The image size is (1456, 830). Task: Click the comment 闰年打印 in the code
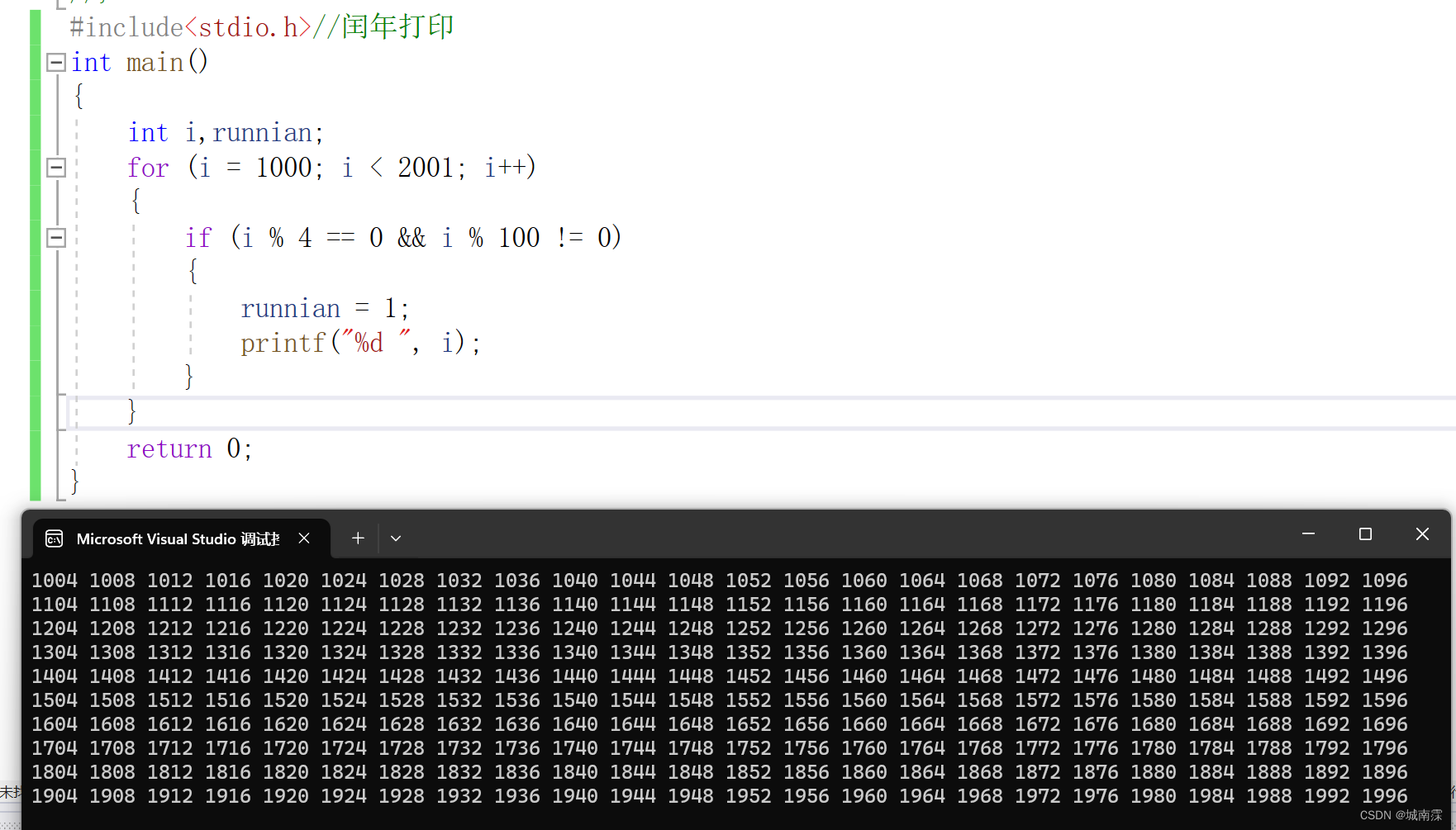click(x=398, y=26)
